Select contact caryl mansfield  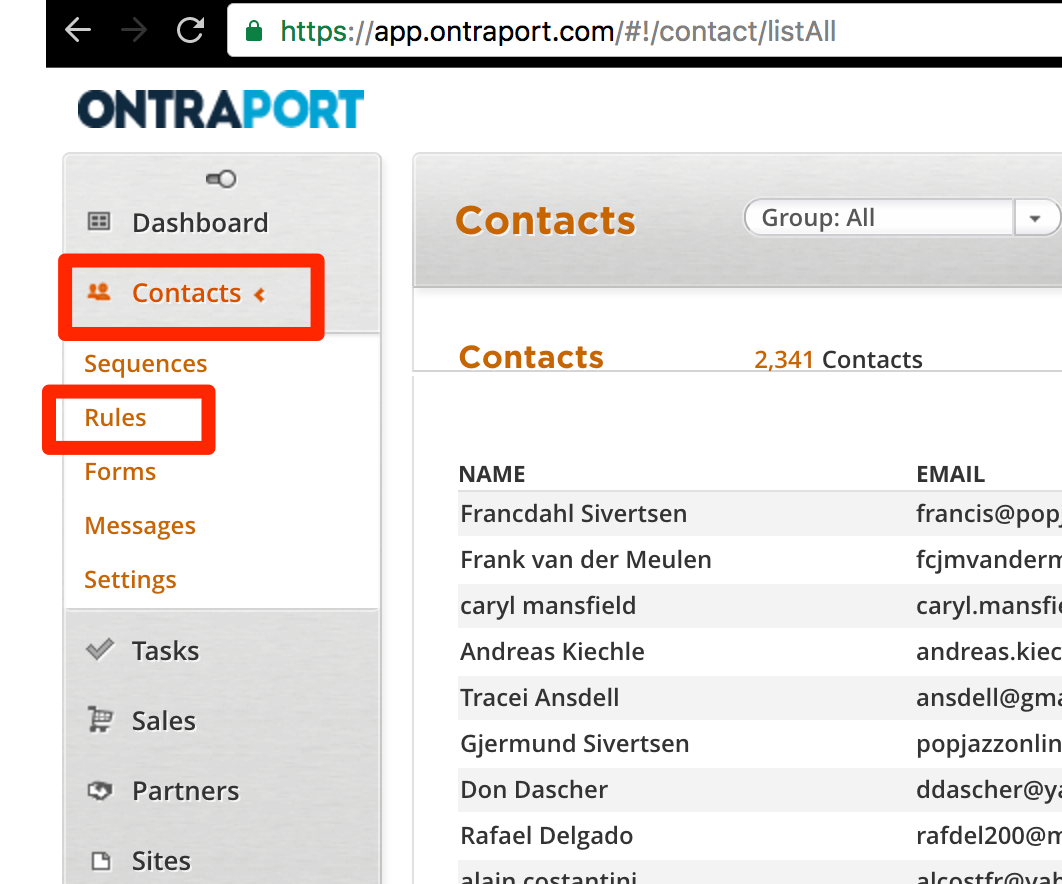pyautogui.click(x=548, y=606)
